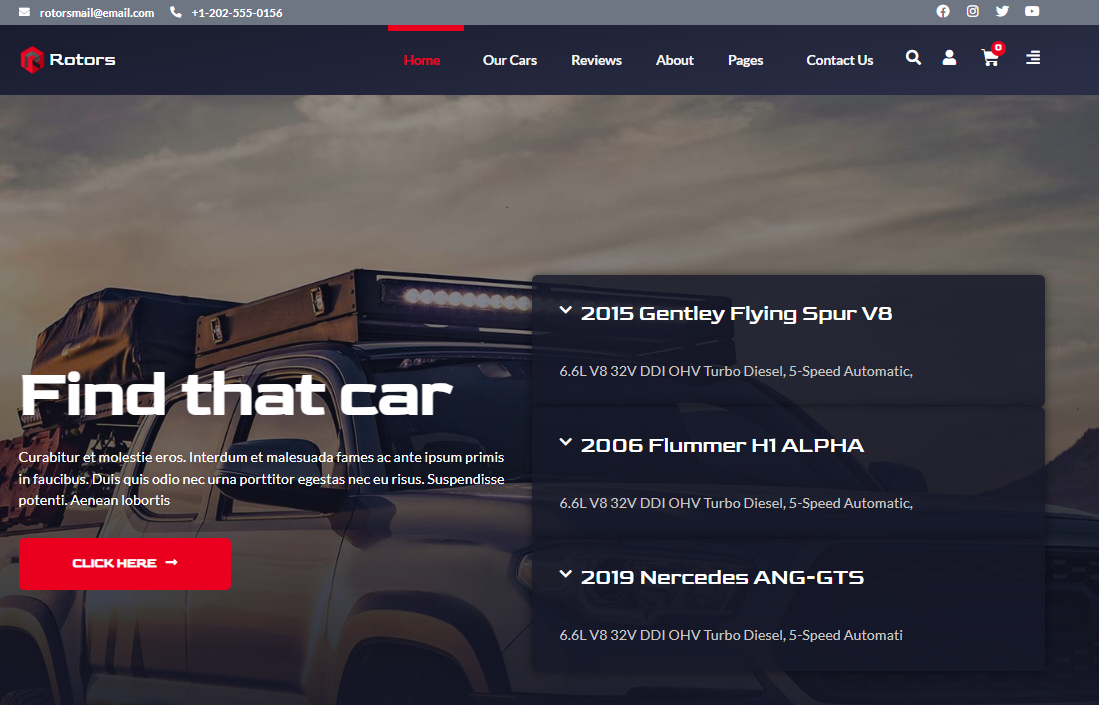Open the Our Cars menu item
Viewport: 1099px width, 705px height.
[x=510, y=60]
